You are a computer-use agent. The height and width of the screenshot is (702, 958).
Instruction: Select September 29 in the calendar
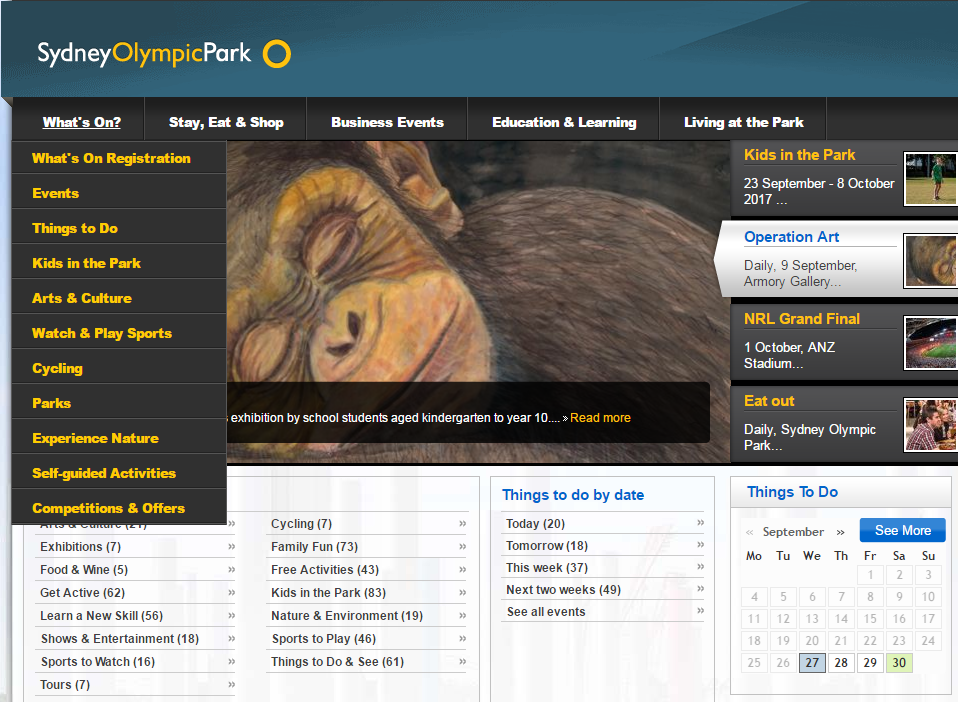[x=870, y=663]
